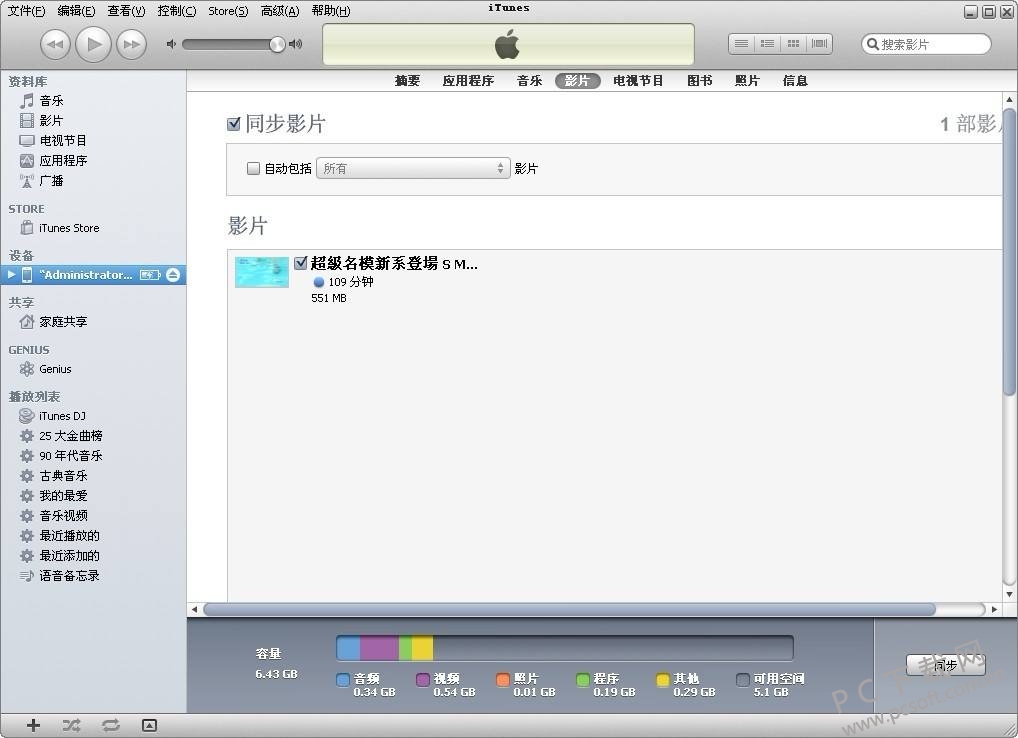Click the vertical scrollbar down arrow

[x=1009, y=593]
